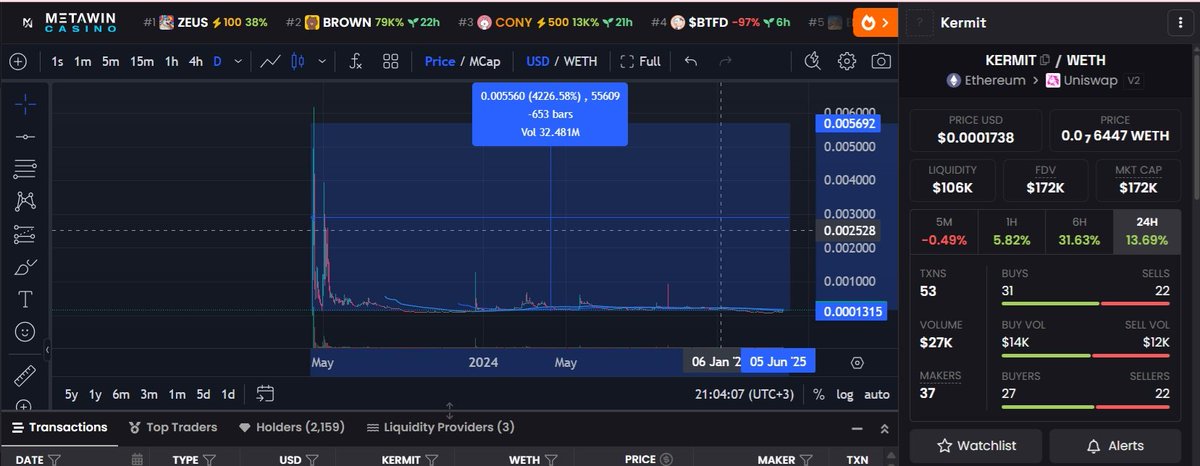The height and width of the screenshot is (466, 1200).
Task: Select the Text annotation tool
Action: tap(26, 299)
